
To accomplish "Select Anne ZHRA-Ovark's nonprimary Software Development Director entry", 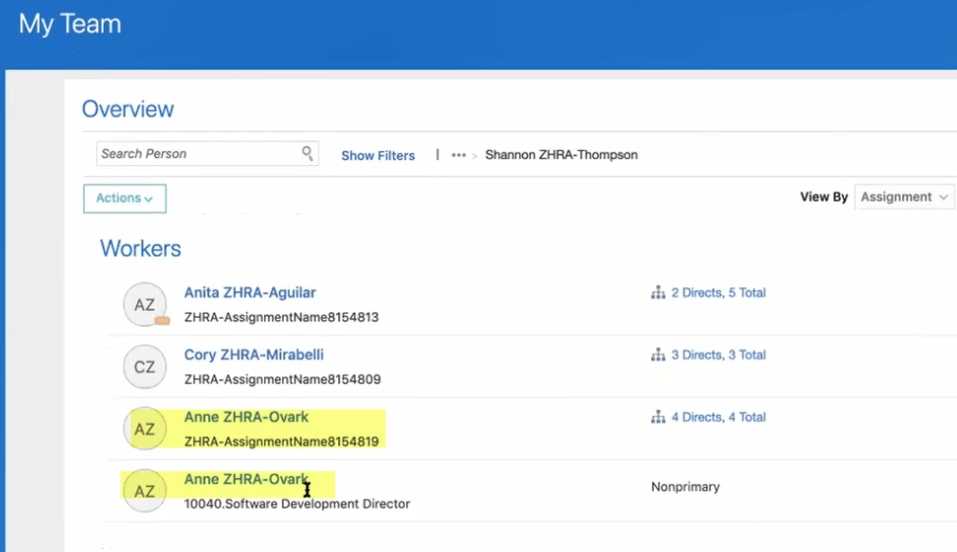I will (246, 480).
